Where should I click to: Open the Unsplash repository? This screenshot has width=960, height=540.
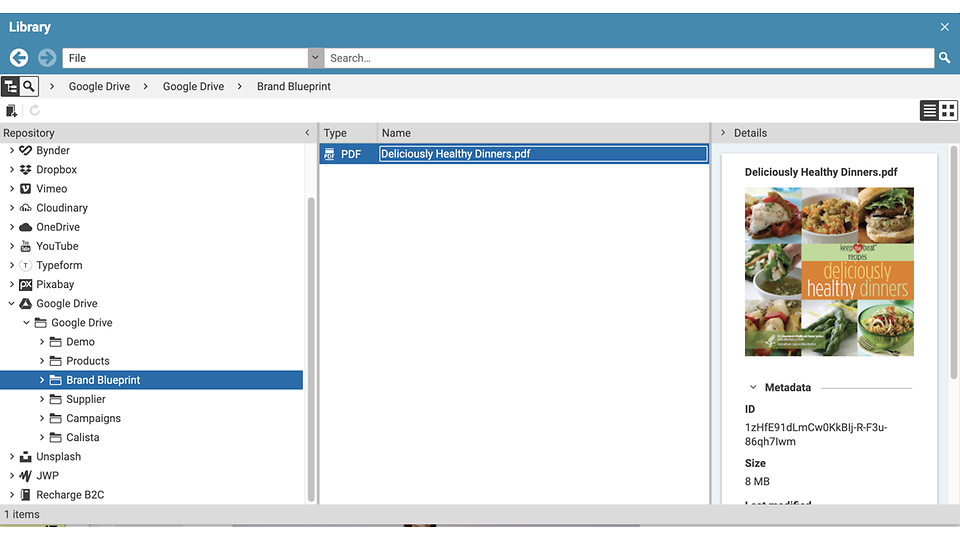58,457
